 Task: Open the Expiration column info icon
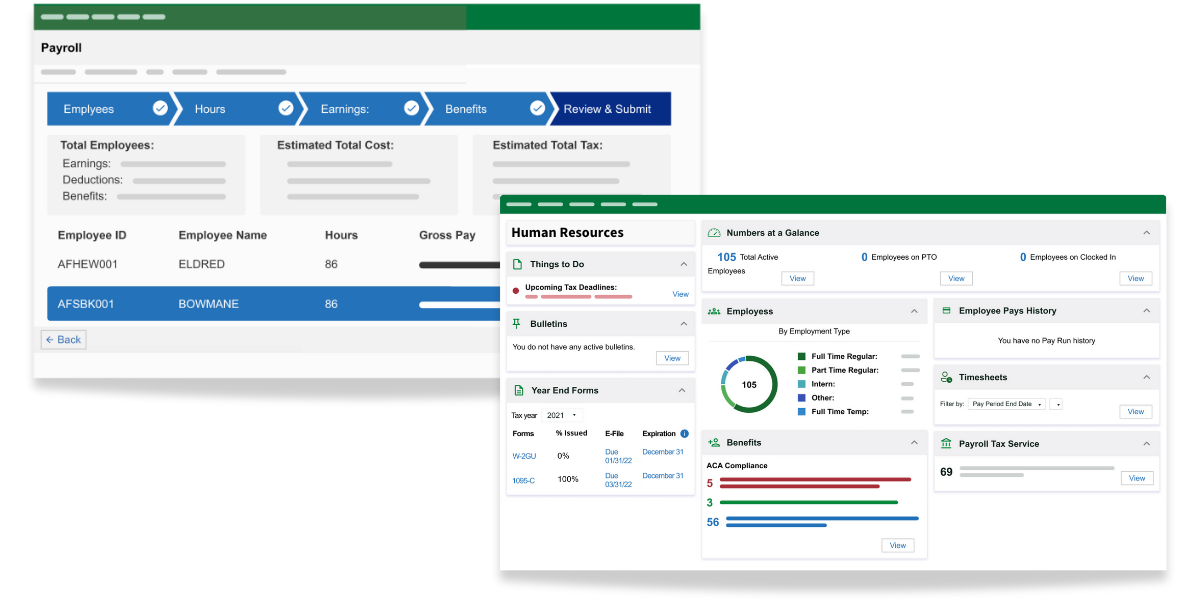[x=684, y=433]
